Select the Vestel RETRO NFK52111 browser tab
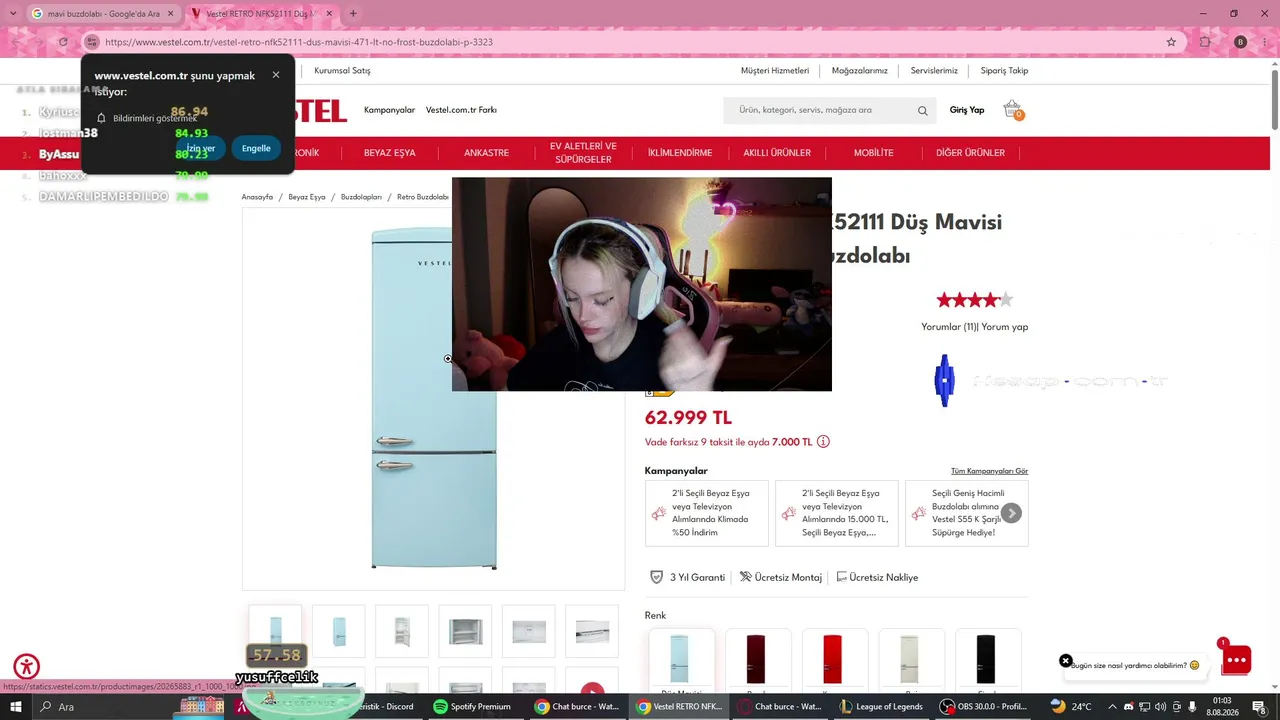The width and height of the screenshot is (1280, 720). 262,14
